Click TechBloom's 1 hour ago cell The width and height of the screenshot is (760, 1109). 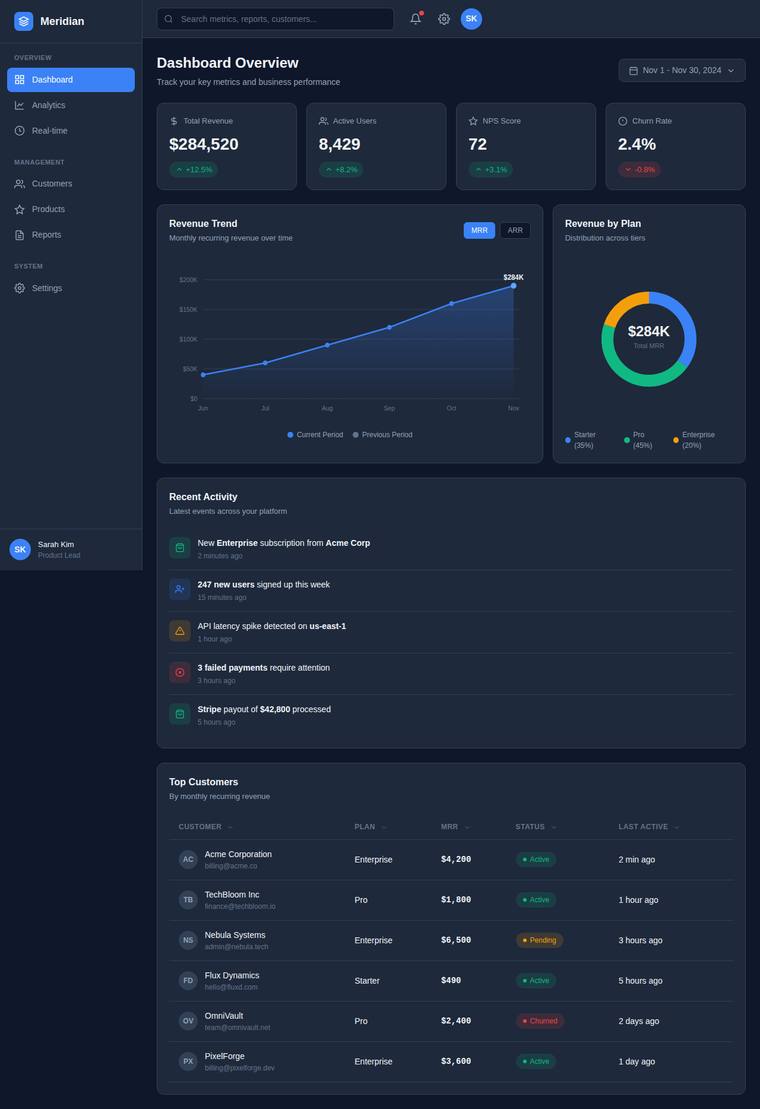pyautogui.click(x=638, y=900)
